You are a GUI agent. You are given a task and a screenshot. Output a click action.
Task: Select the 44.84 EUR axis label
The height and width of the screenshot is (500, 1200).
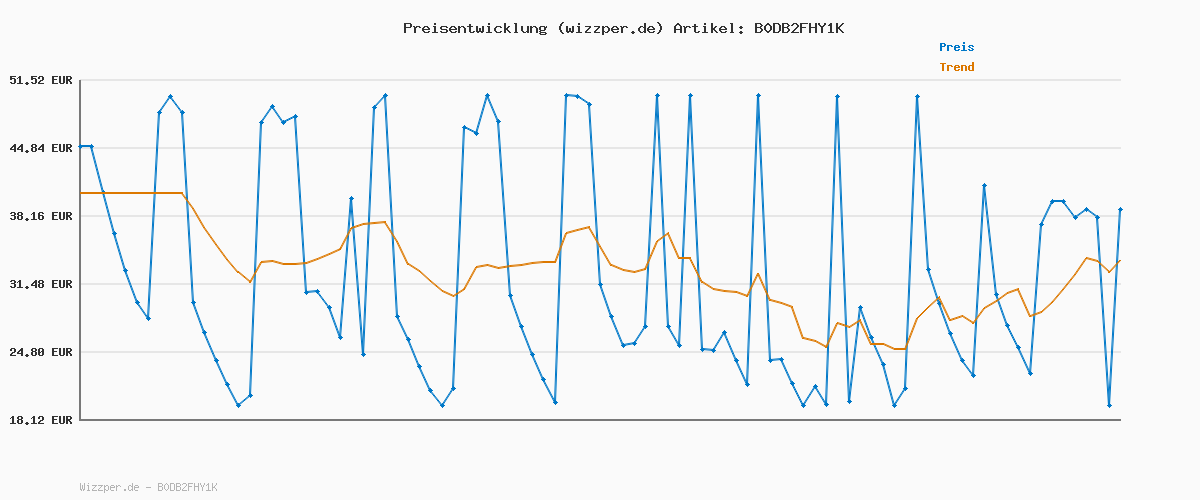pyautogui.click(x=41, y=148)
